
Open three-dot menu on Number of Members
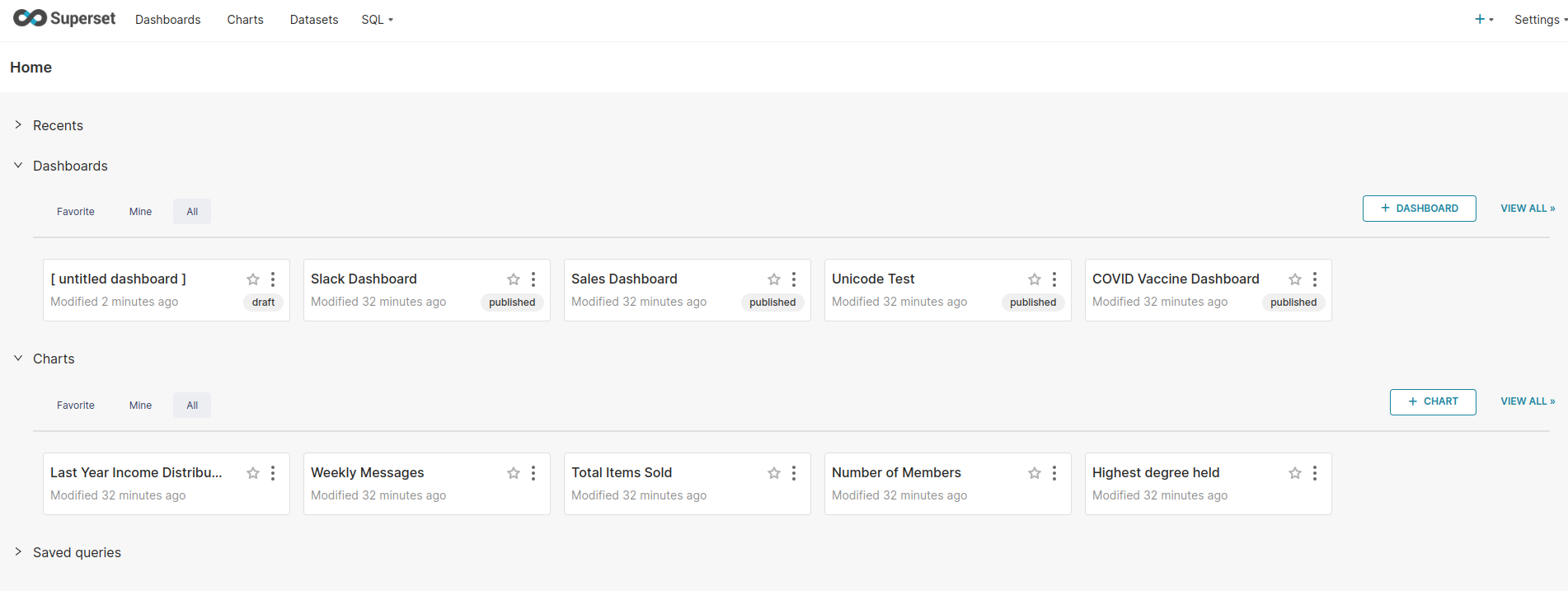(1054, 473)
